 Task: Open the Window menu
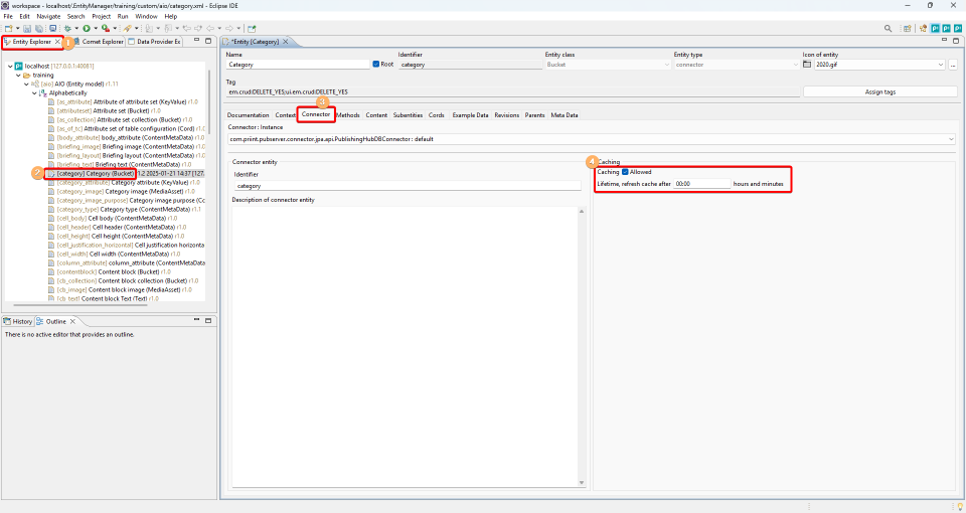pyautogui.click(x=146, y=16)
